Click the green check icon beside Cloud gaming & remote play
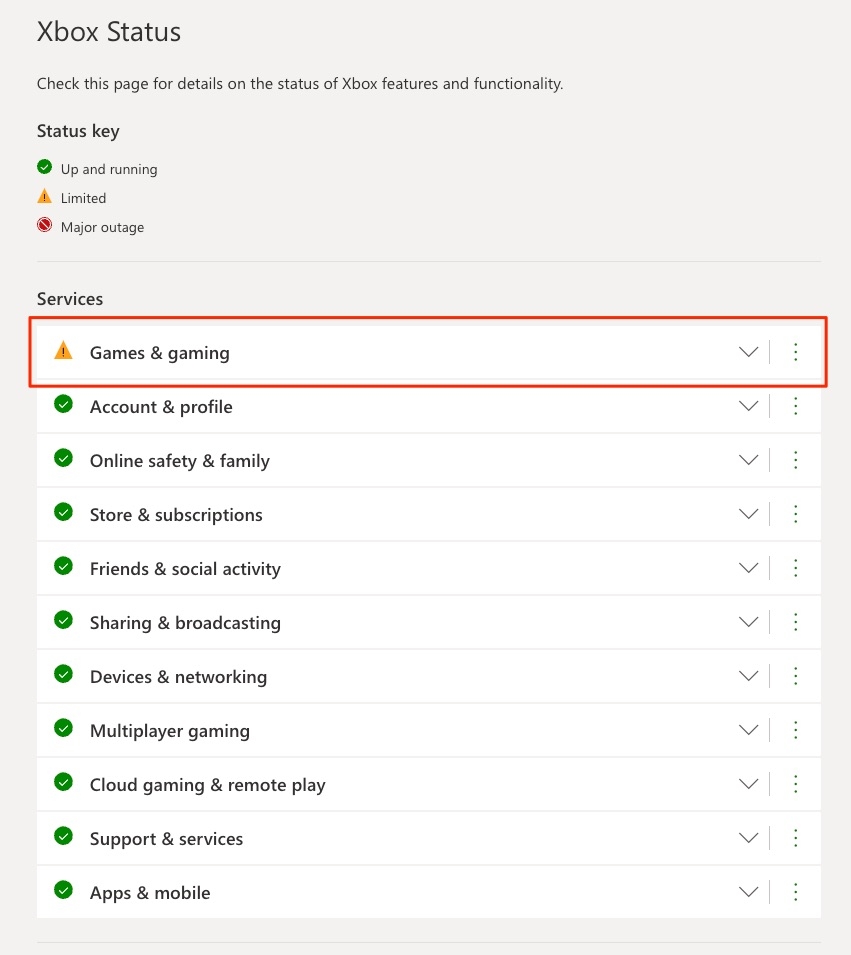Screen dimensions: 851x955 tap(63, 782)
